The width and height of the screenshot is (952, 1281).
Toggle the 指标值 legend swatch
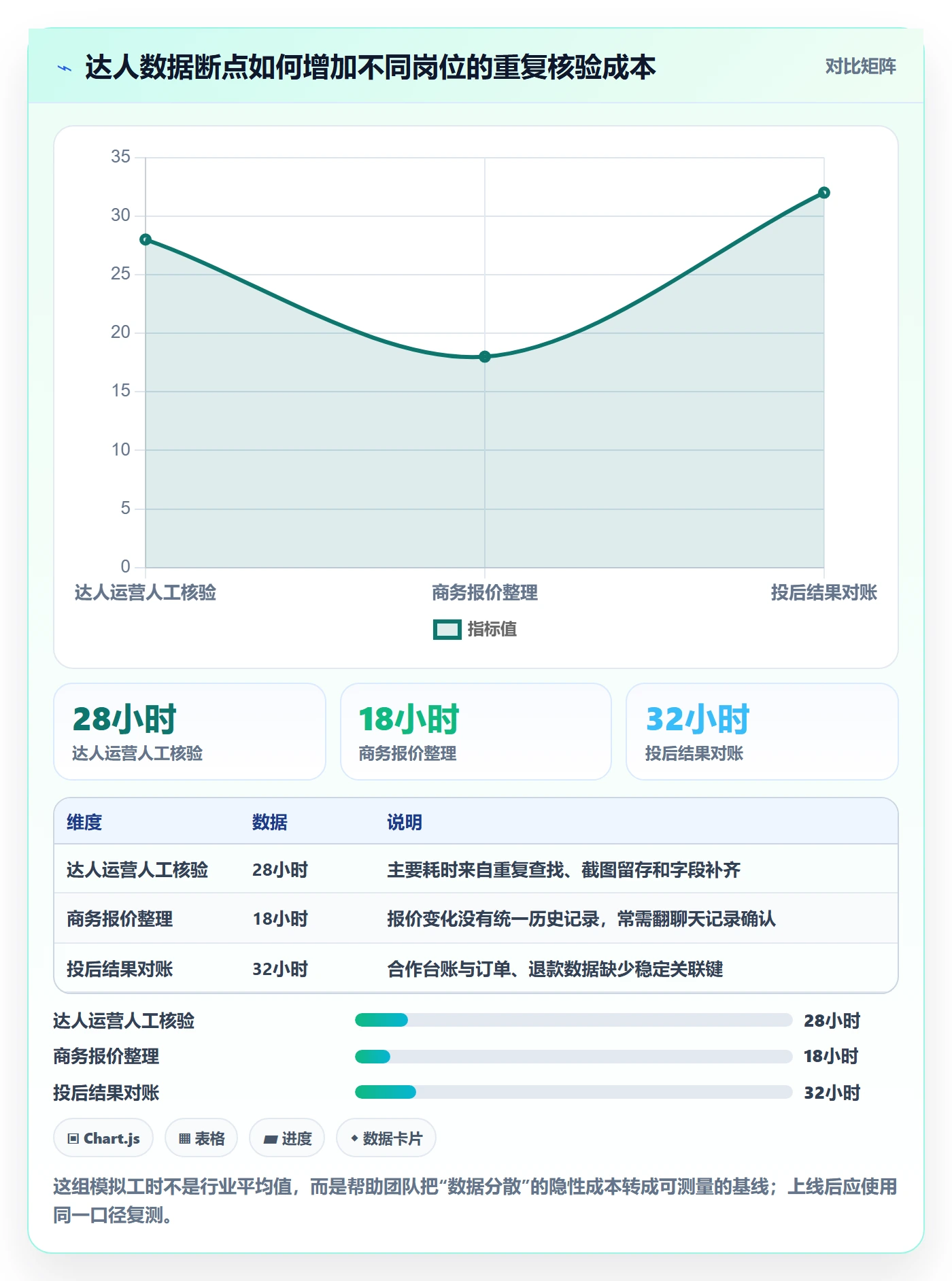tap(447, 630)
